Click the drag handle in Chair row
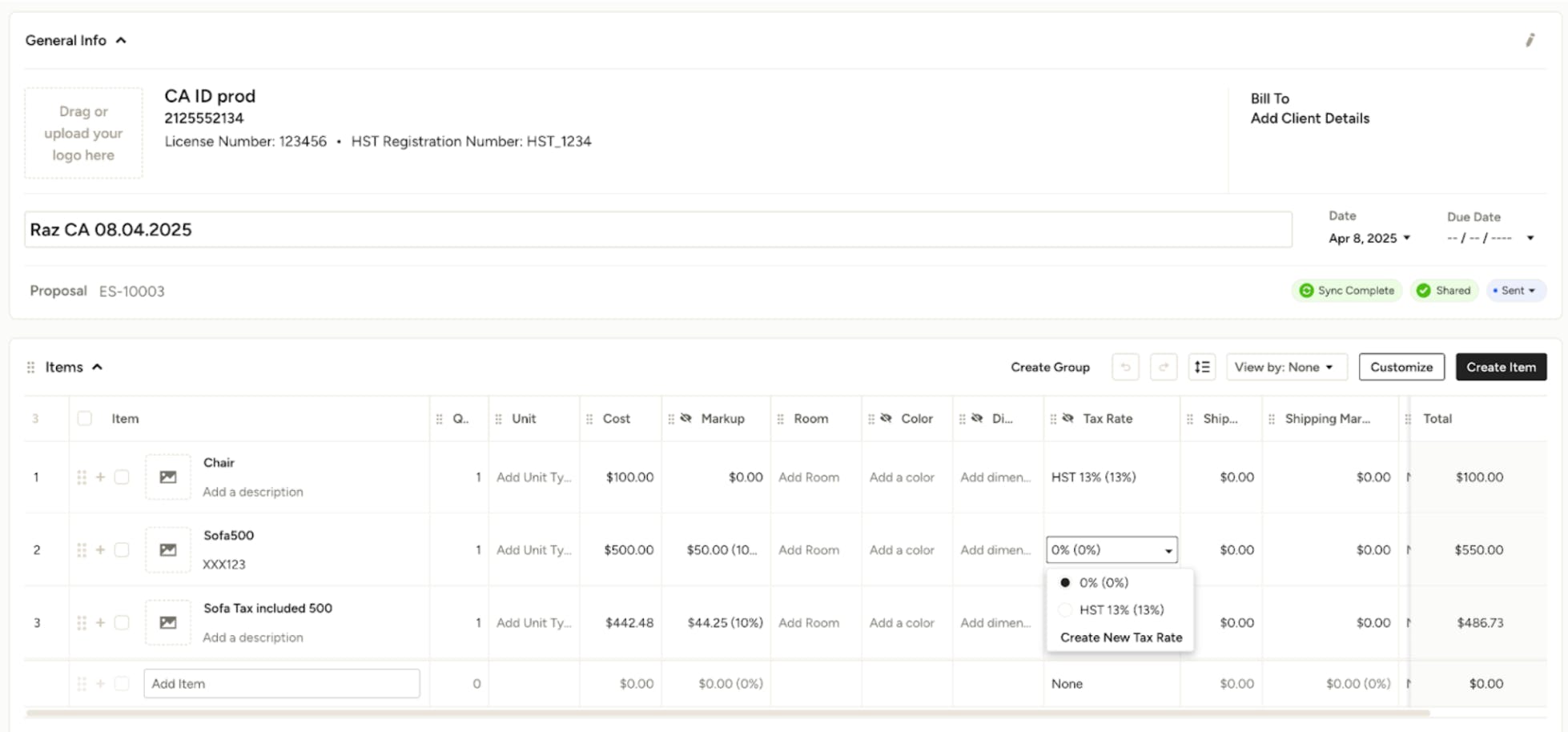The width and height of the screenshot is (1568, 732). coord(81,477)
